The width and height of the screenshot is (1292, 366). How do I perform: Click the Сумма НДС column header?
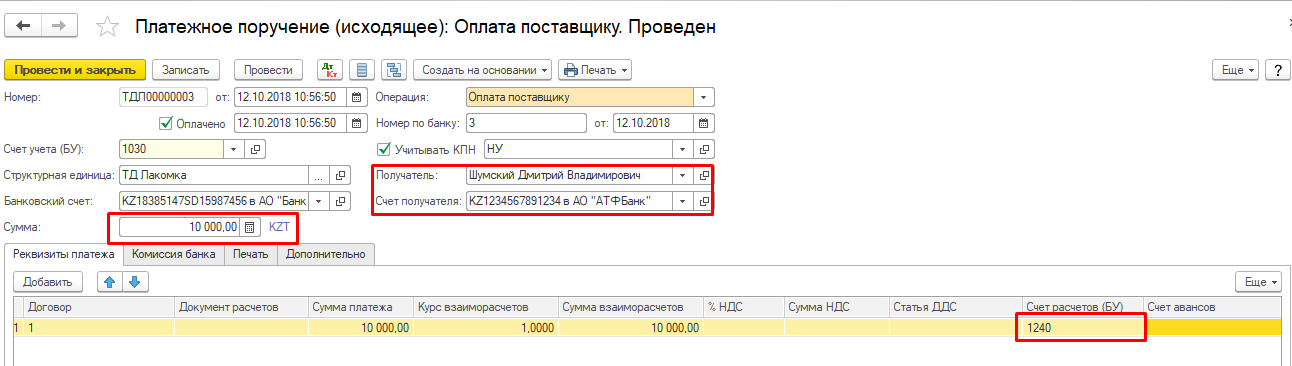click(x=837, y=307)
